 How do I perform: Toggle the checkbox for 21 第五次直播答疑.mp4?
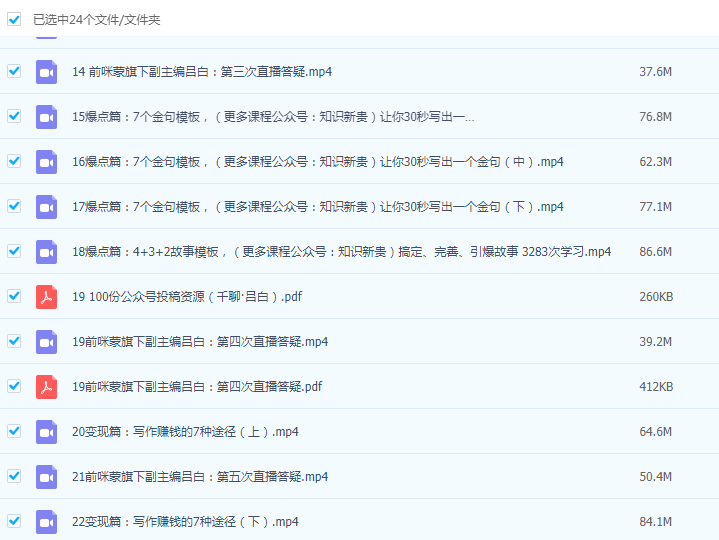(x=14, y=476)
